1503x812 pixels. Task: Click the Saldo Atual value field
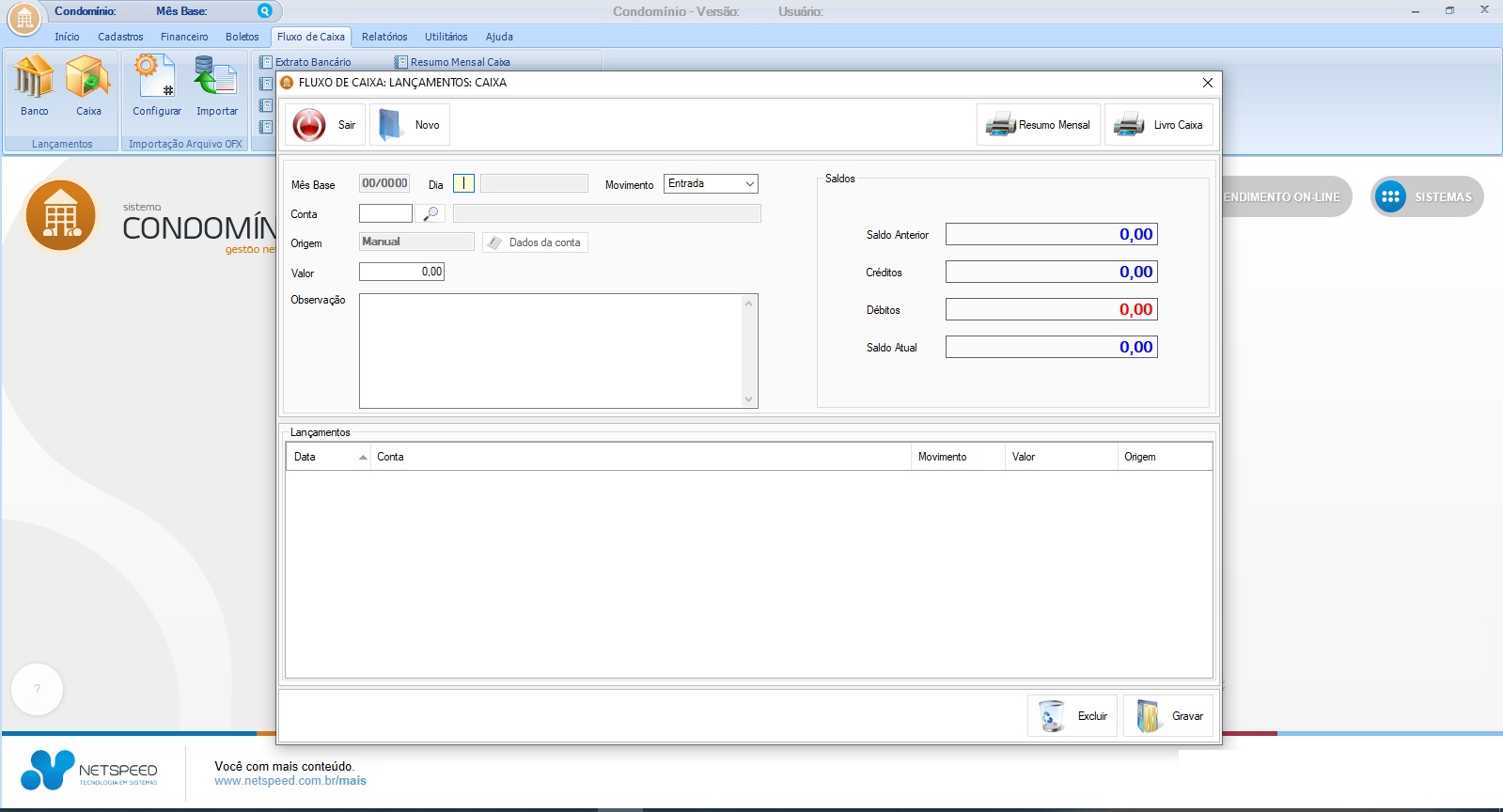click(x=1051, y=347)
